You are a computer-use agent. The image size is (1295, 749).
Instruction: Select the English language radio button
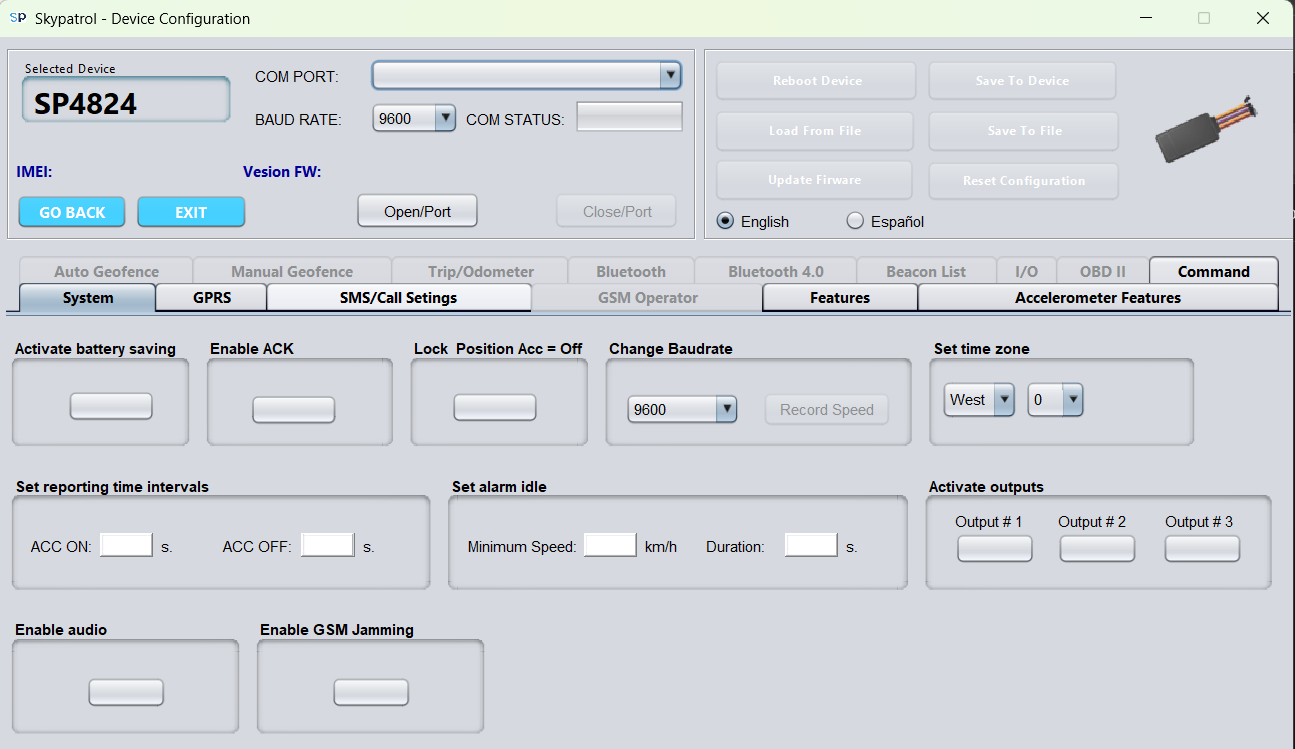coord(725,221)
